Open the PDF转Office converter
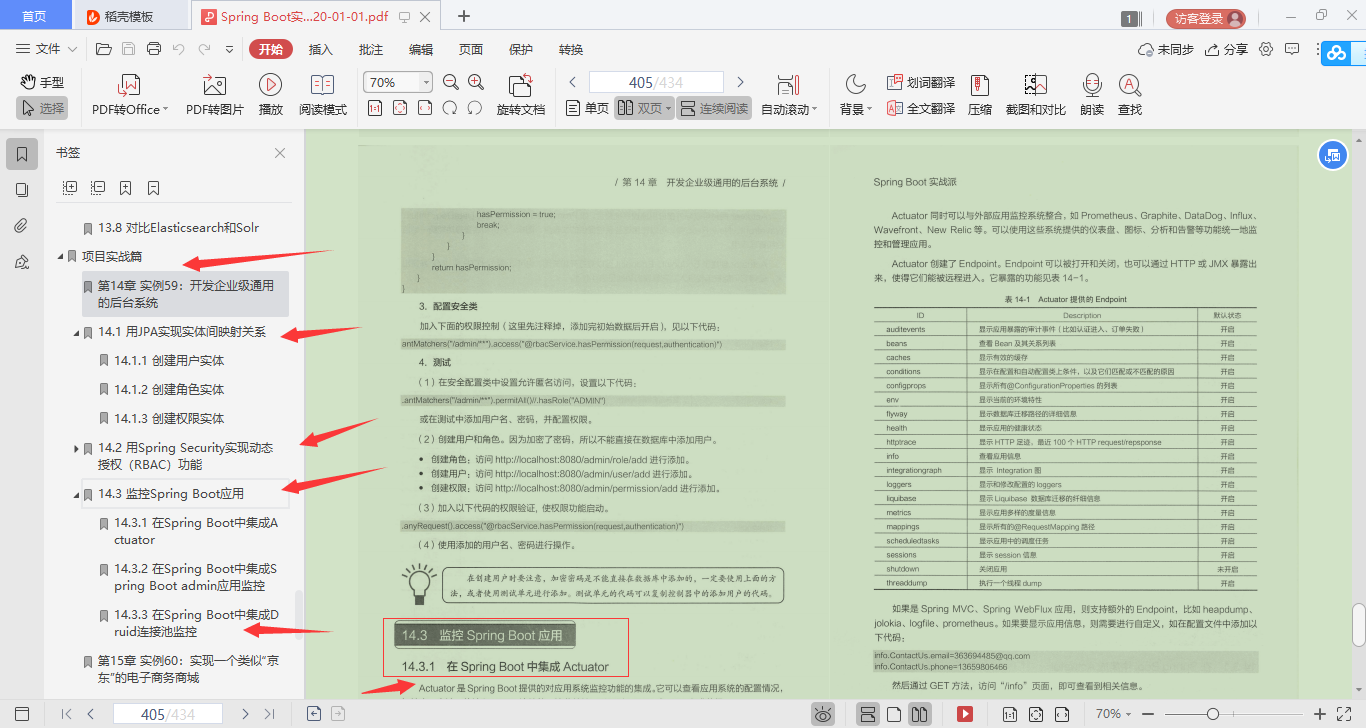Viewport: 1366px width, 728px height. [x=130, y=96]
